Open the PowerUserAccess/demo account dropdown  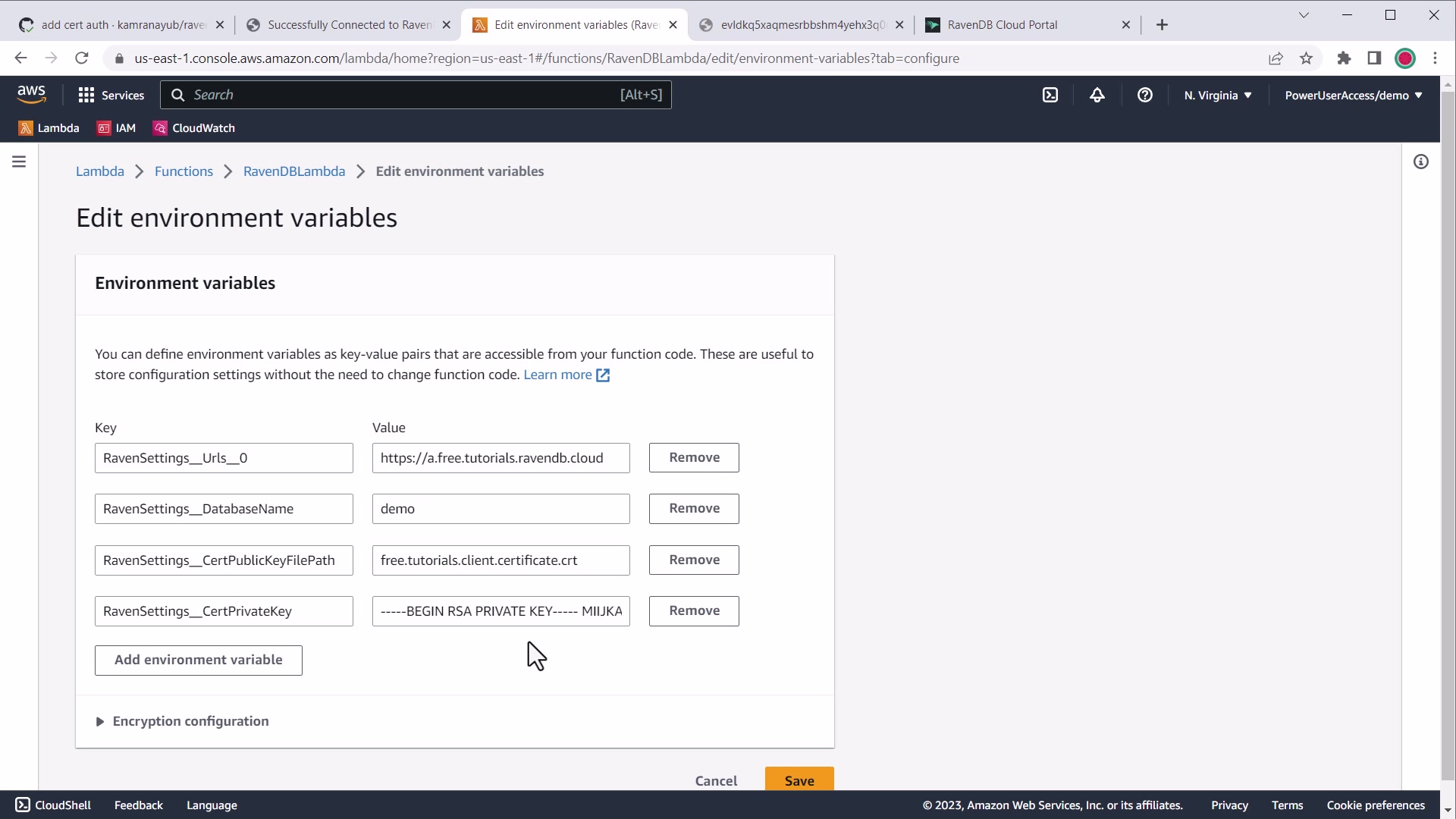(x=1354, y=96)
